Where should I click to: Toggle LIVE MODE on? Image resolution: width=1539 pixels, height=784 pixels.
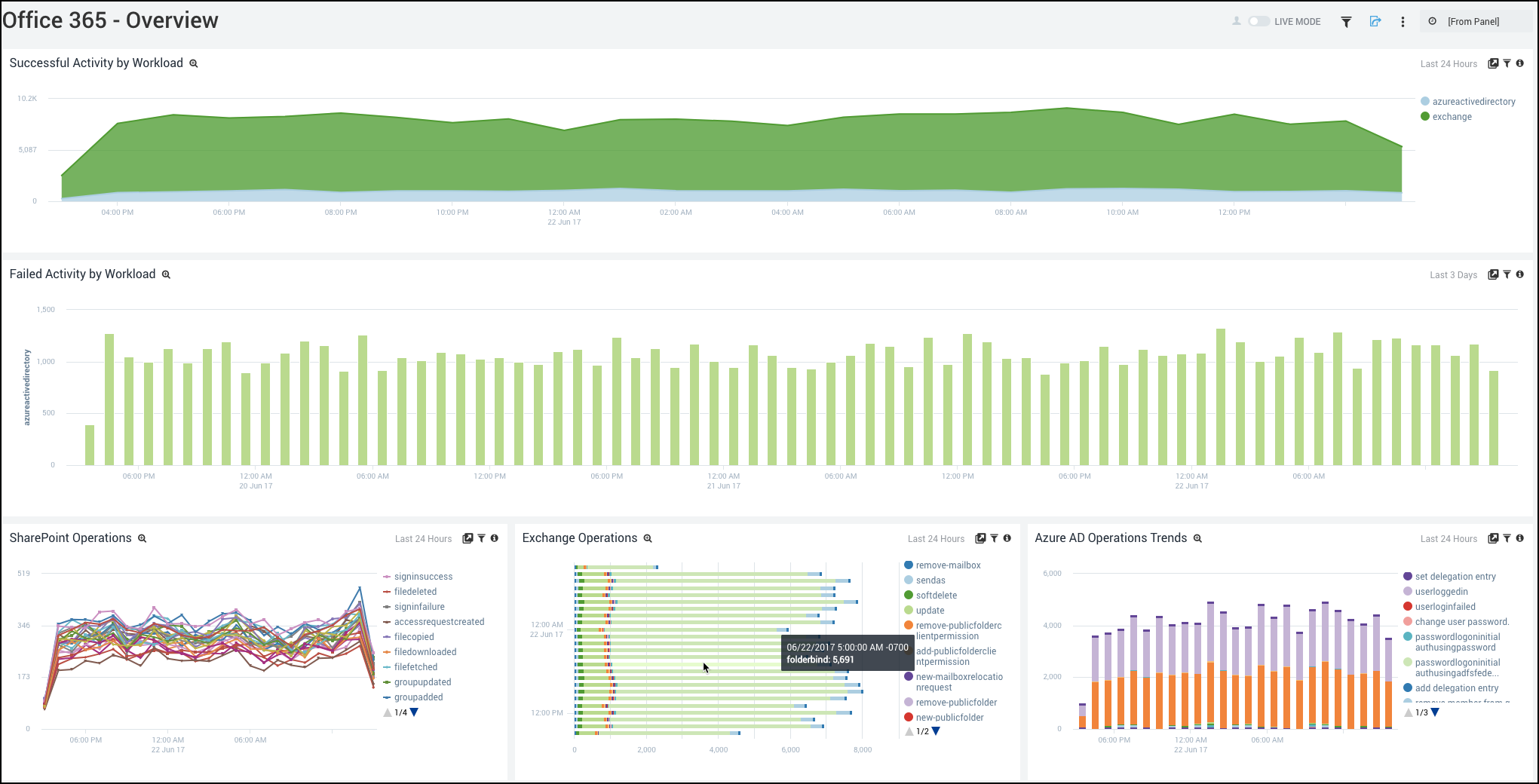pyautogui.click(x=1258, y=22)
